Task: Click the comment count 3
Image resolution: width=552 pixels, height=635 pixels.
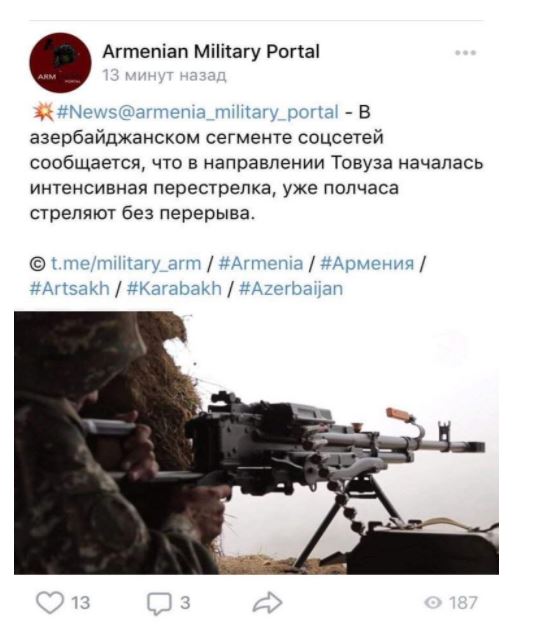Action: coord(185,603)
